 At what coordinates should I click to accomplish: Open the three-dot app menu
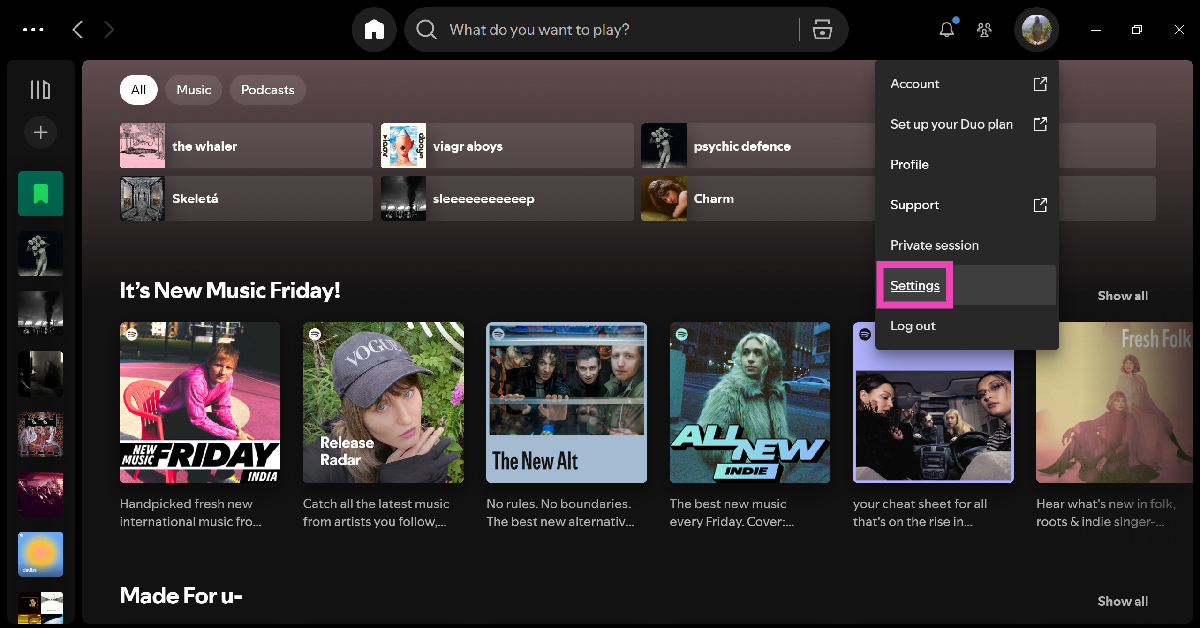33,30
